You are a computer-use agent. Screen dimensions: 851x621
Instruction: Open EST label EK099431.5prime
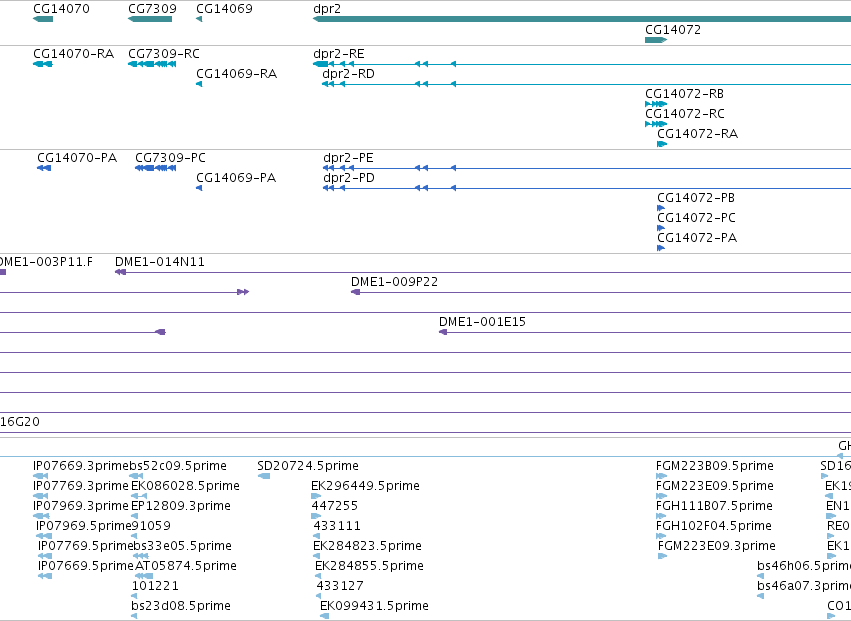point(374,606)
